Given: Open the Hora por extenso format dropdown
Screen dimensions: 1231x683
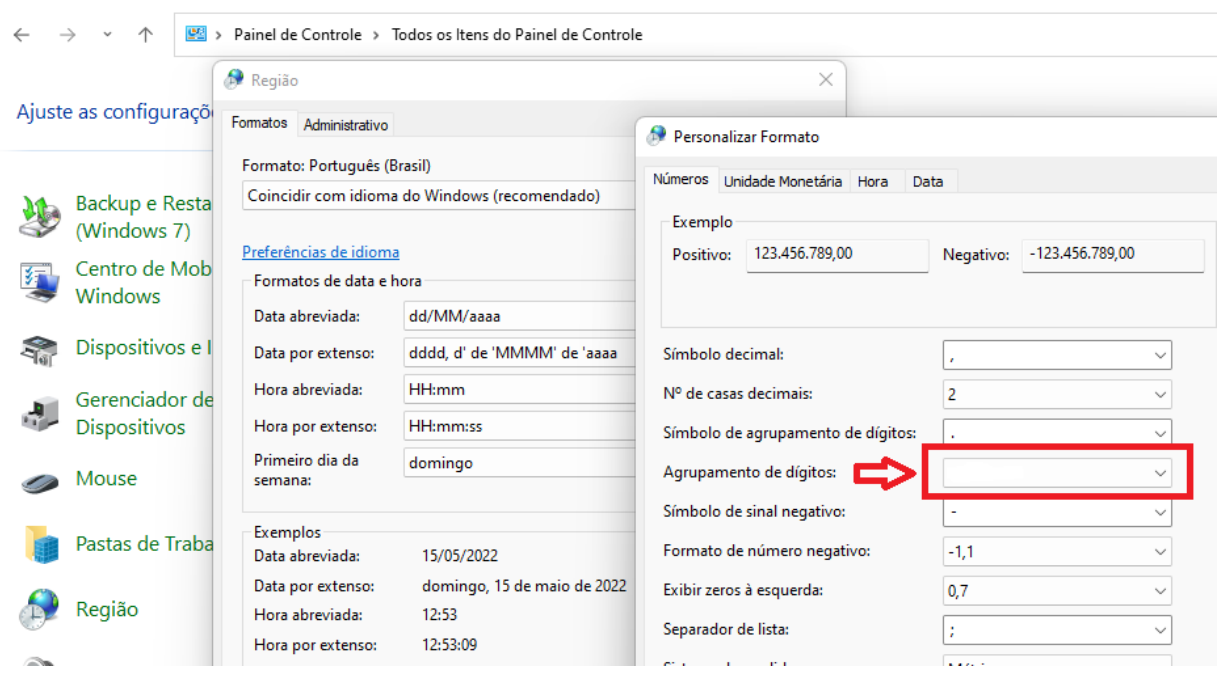Looking at the screenshot, I should [x=520, y=426].
